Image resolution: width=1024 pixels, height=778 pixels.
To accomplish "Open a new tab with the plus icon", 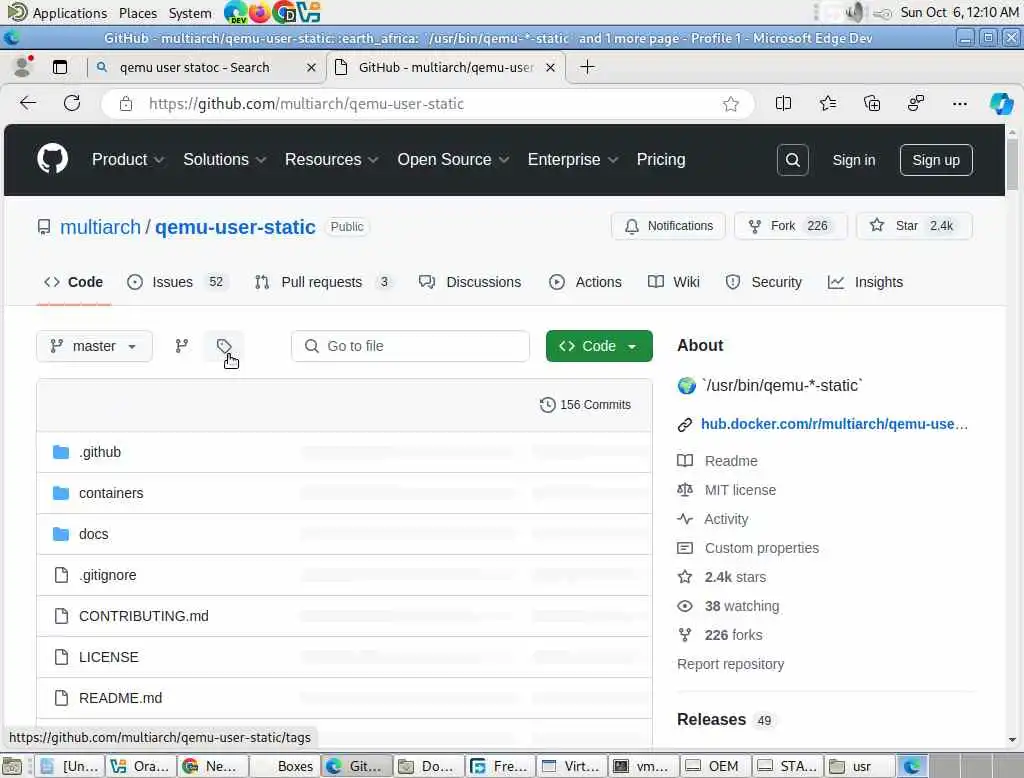I will point(587,67).
